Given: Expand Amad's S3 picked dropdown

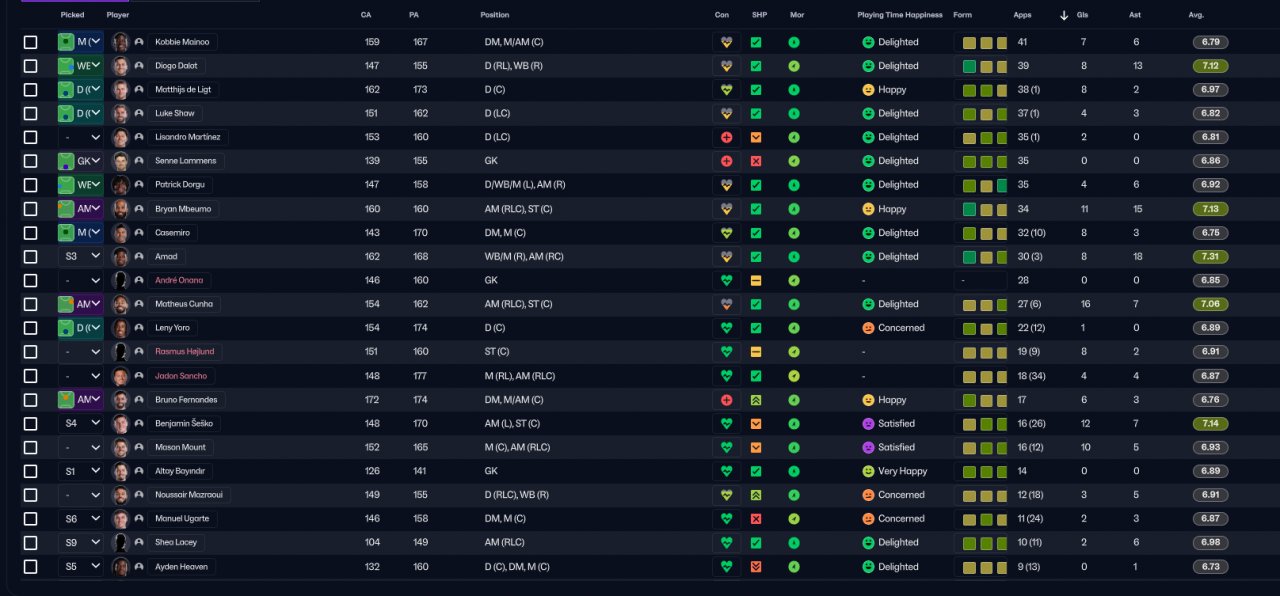Looking at the screenshot, I should [x=96, y=257].
